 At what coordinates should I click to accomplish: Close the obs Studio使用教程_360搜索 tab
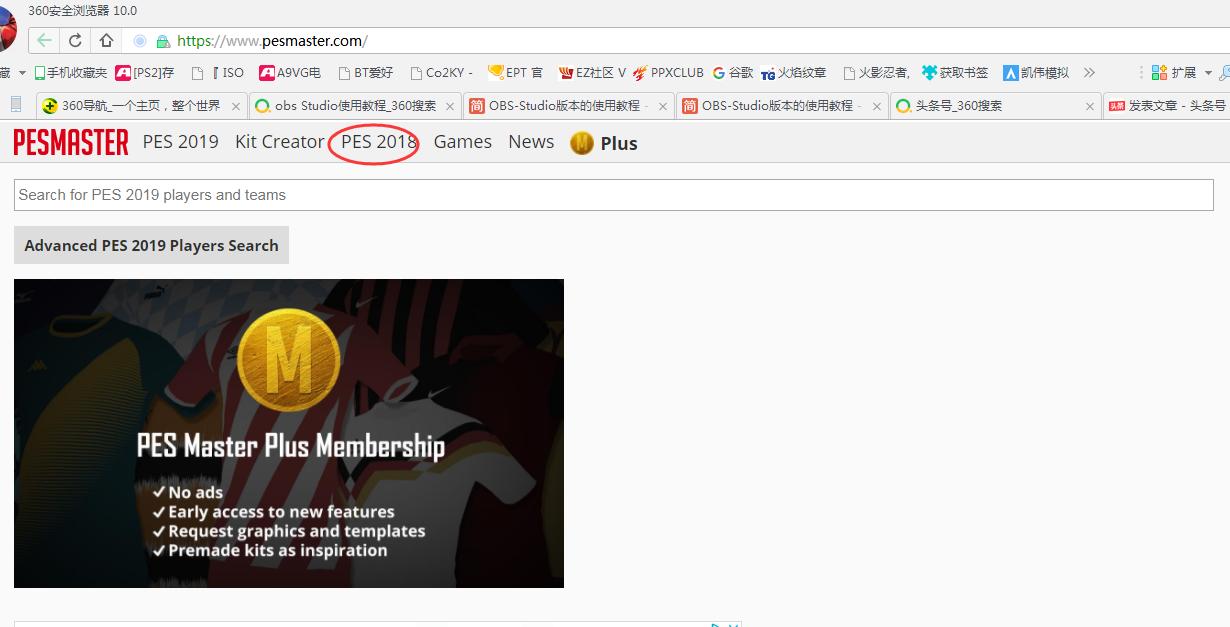tap(450, 106)
